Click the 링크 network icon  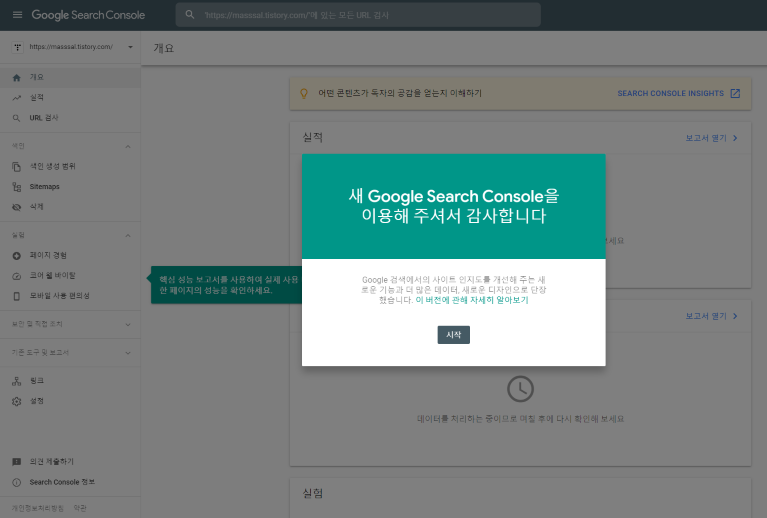pyautogui.click(x=17, y=381)
